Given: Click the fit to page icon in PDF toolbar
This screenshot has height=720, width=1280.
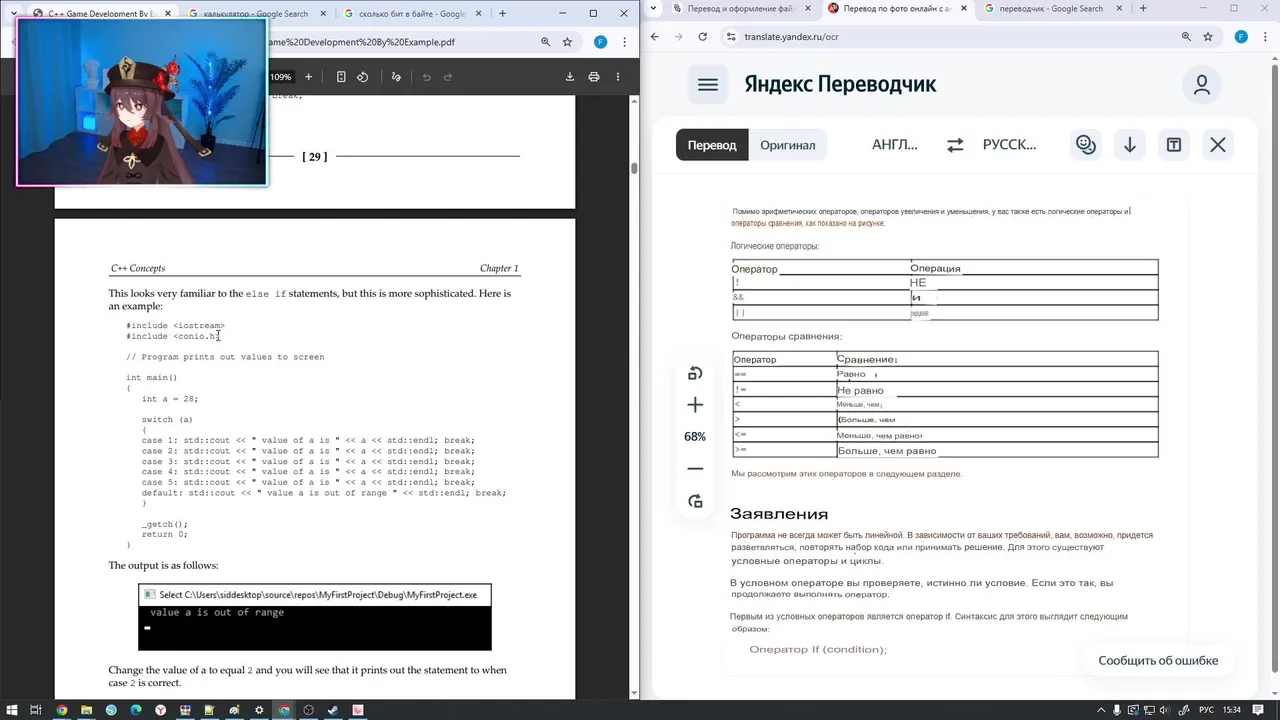Looking at the screenshot, I should click(x=341, y=77).
